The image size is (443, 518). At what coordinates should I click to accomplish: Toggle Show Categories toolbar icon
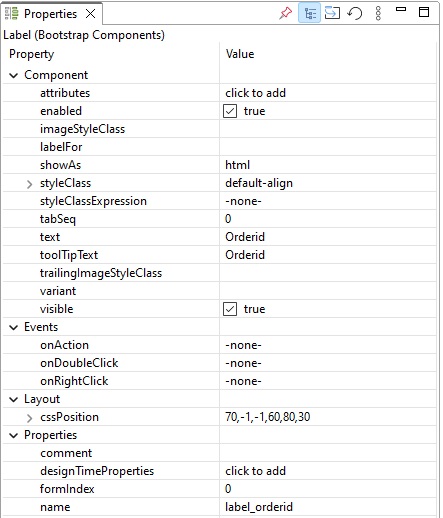coord(310,13)
